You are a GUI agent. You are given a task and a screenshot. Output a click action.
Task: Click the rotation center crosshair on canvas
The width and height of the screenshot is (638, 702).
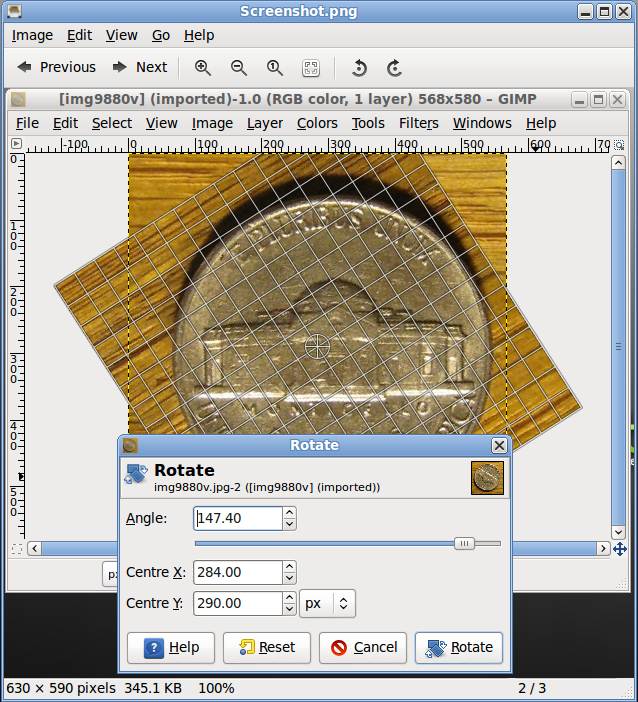tap(317, 347)
